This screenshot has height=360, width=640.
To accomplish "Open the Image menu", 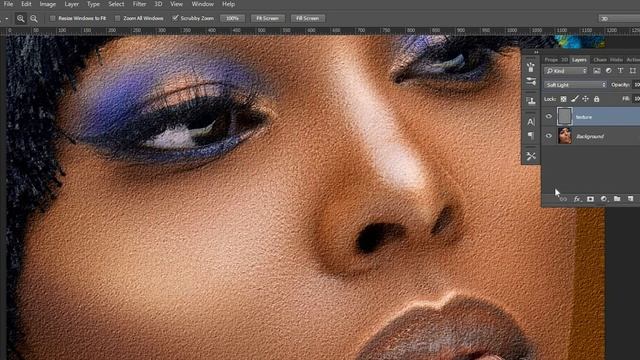I will [47, 4].
